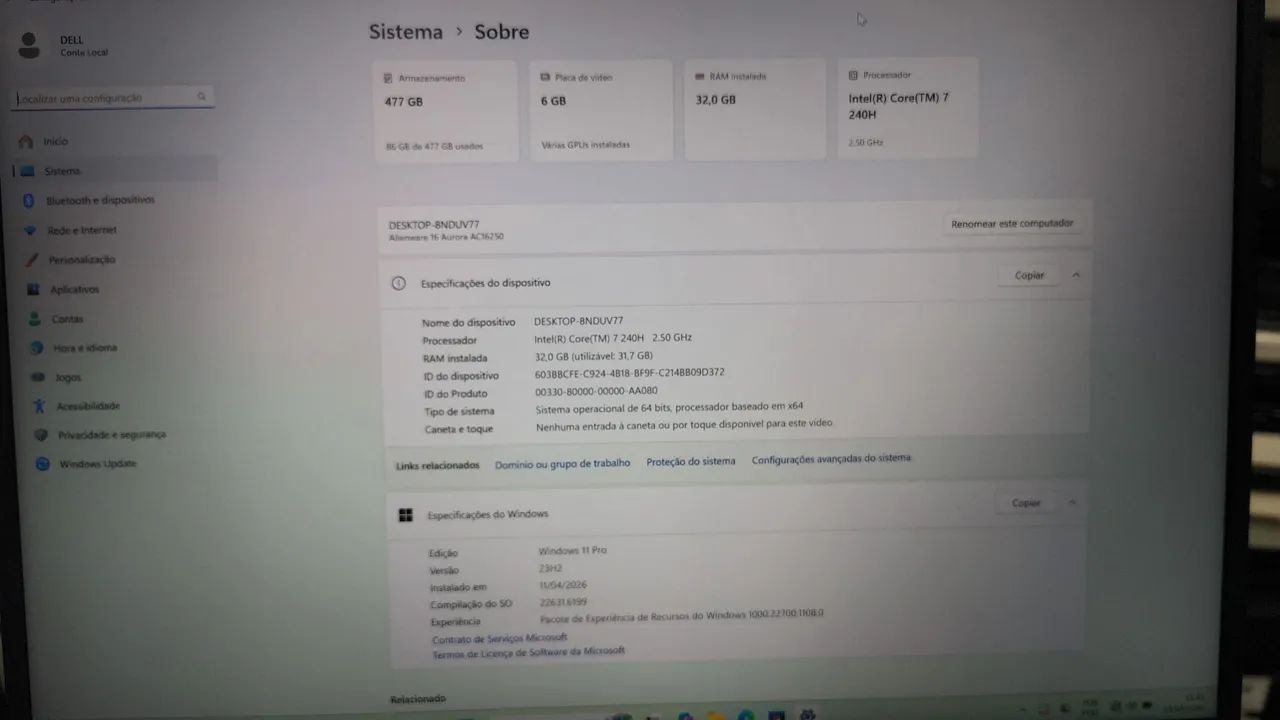Click the Várias GPUs instaladas text
This screenshot has width=1280, height=720.
tap(586, 145)
